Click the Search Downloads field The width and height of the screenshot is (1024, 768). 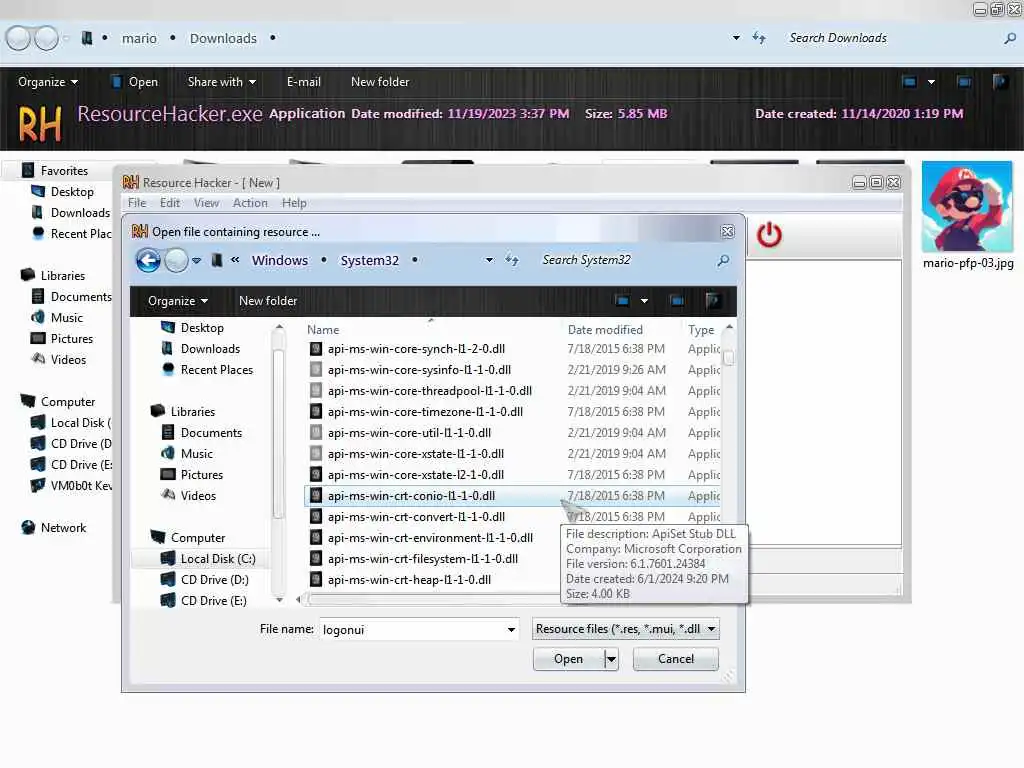[x=893, y=38]
